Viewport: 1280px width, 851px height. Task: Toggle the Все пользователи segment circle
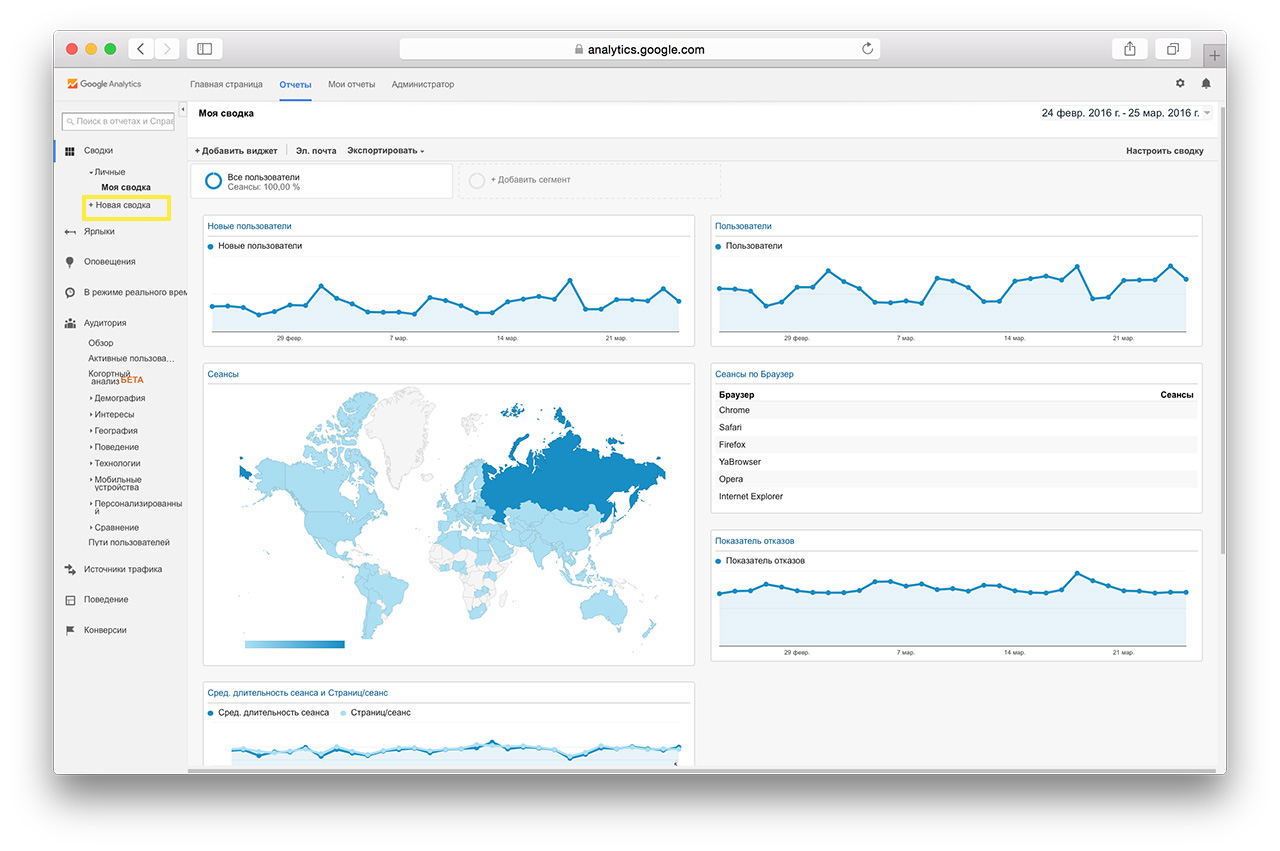(213, 181)
